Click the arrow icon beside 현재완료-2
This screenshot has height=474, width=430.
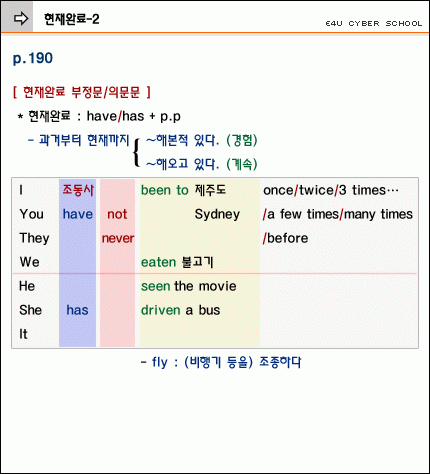[x=20, y=19]
